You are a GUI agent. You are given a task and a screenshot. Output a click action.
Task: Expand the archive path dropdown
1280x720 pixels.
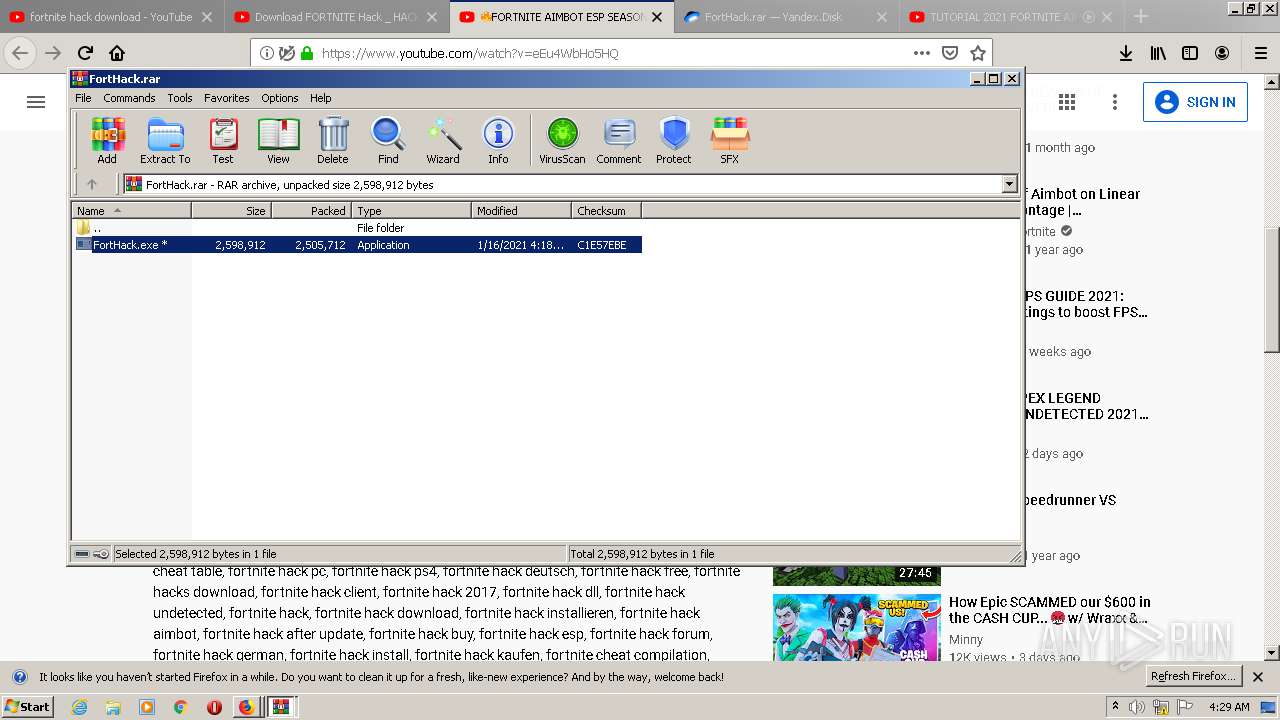click(x=1009, y=184)
